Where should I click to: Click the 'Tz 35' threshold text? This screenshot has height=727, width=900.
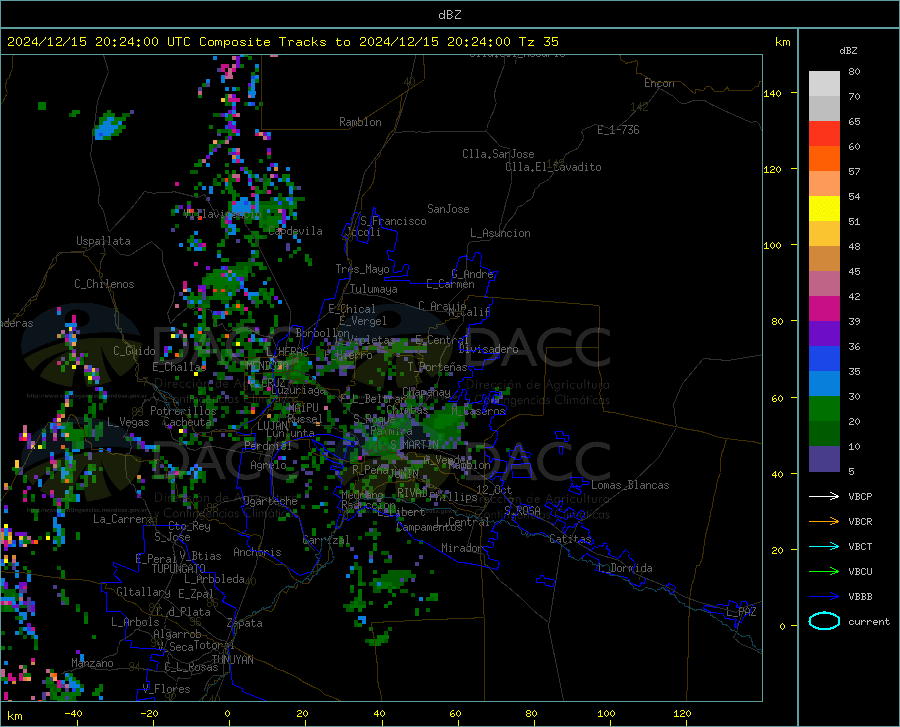[538, 42]
